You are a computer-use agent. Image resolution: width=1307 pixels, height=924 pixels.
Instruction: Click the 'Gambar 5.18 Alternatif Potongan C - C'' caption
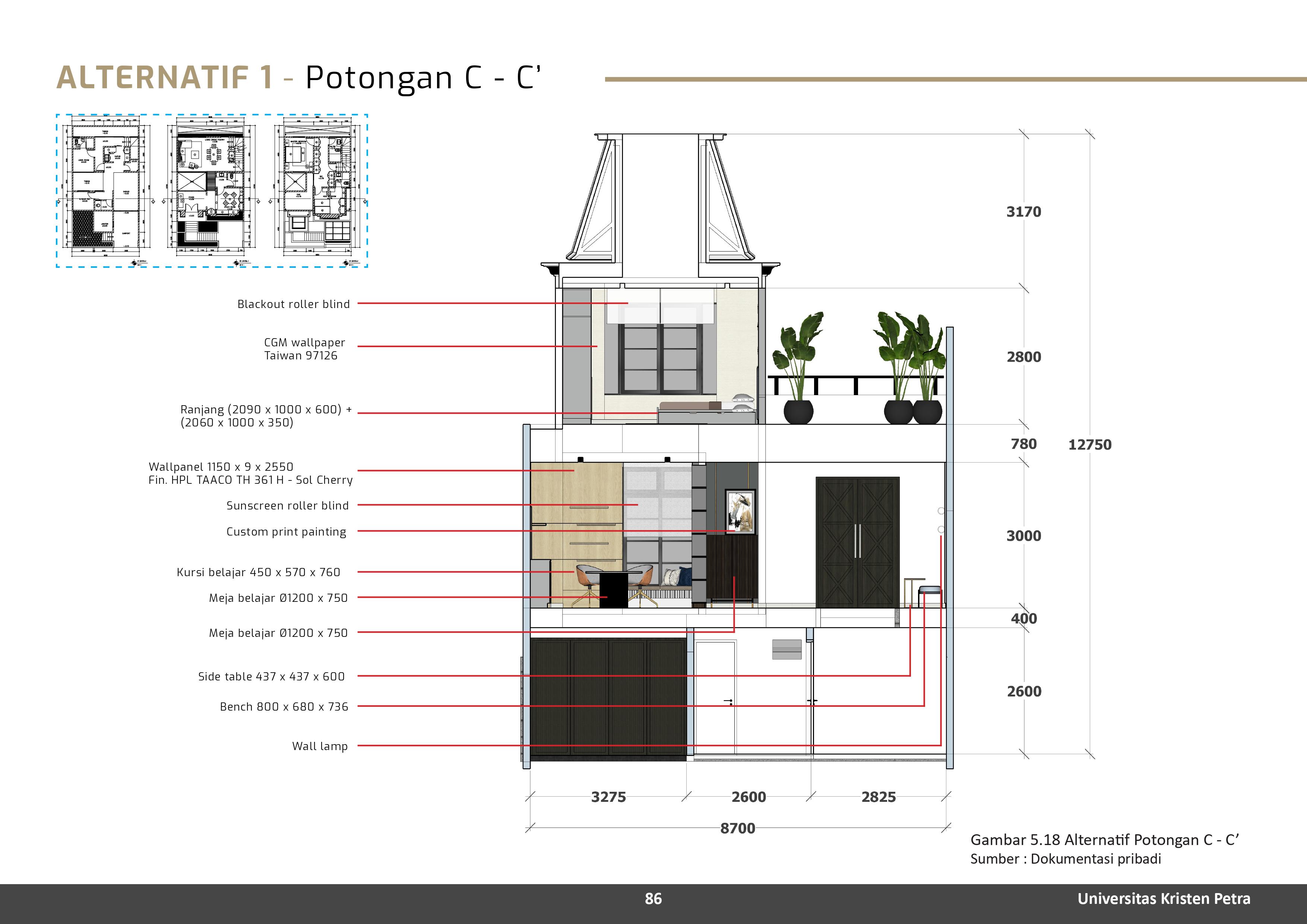click(1104, 840)
